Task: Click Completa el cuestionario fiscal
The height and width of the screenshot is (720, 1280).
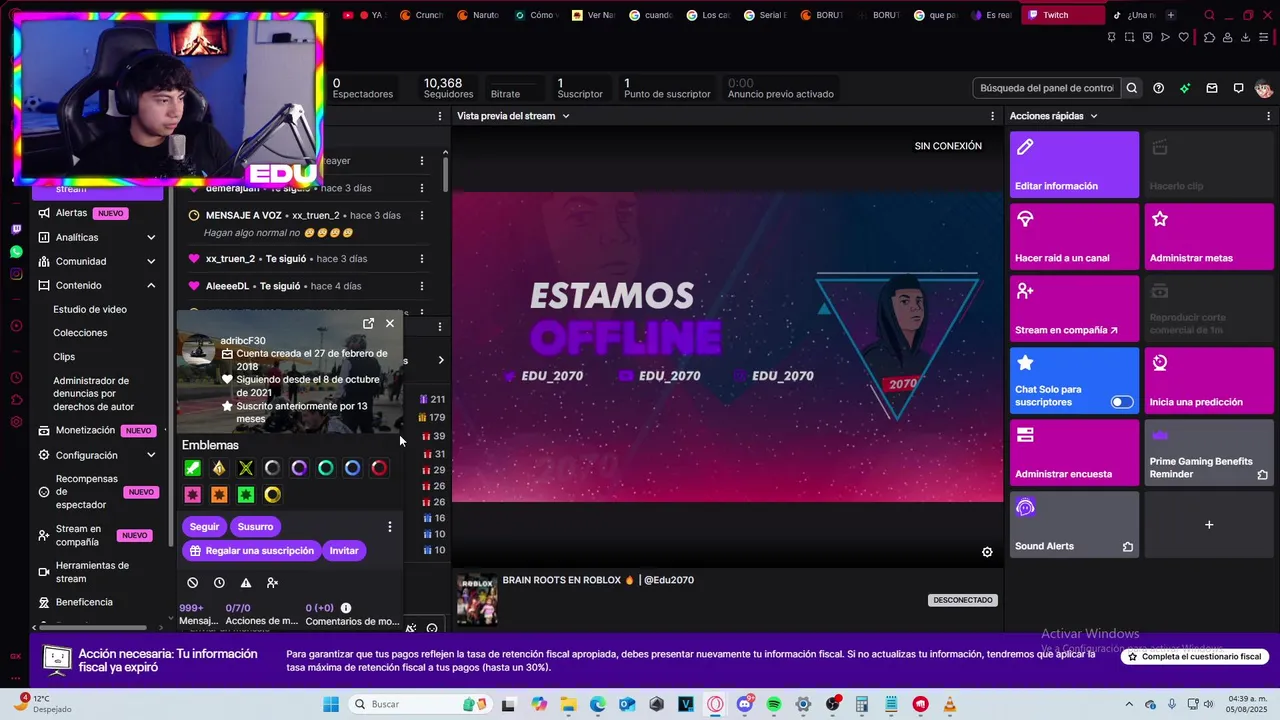Action: (1195, 657)
